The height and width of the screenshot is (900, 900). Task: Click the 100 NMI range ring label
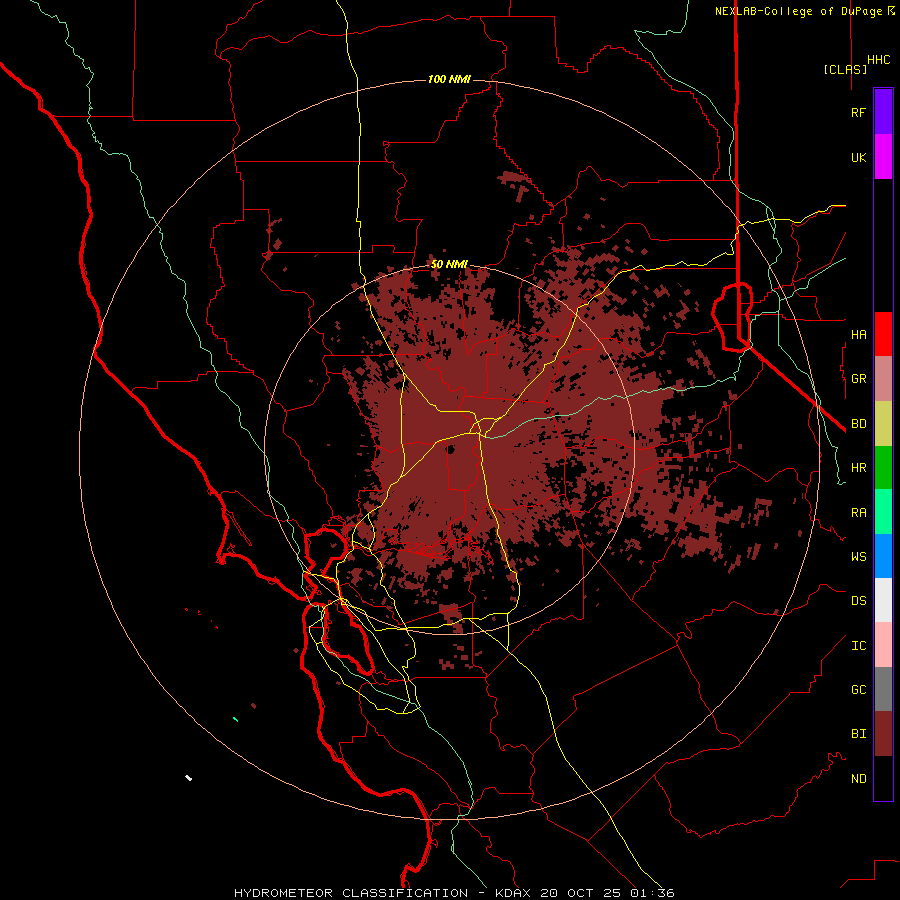pos(449,79)
